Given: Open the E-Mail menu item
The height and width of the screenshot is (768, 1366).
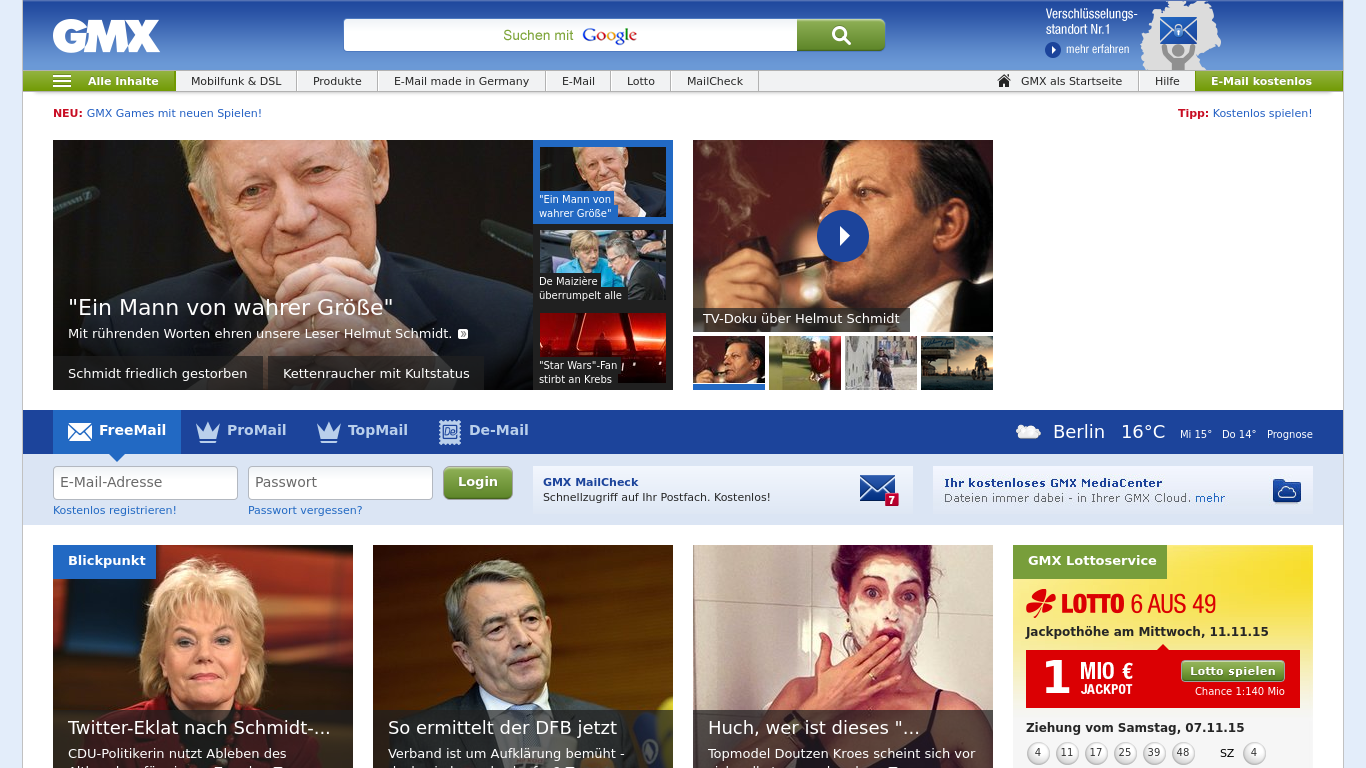Looking at the screenshot, I should click(x=578, y=81).
